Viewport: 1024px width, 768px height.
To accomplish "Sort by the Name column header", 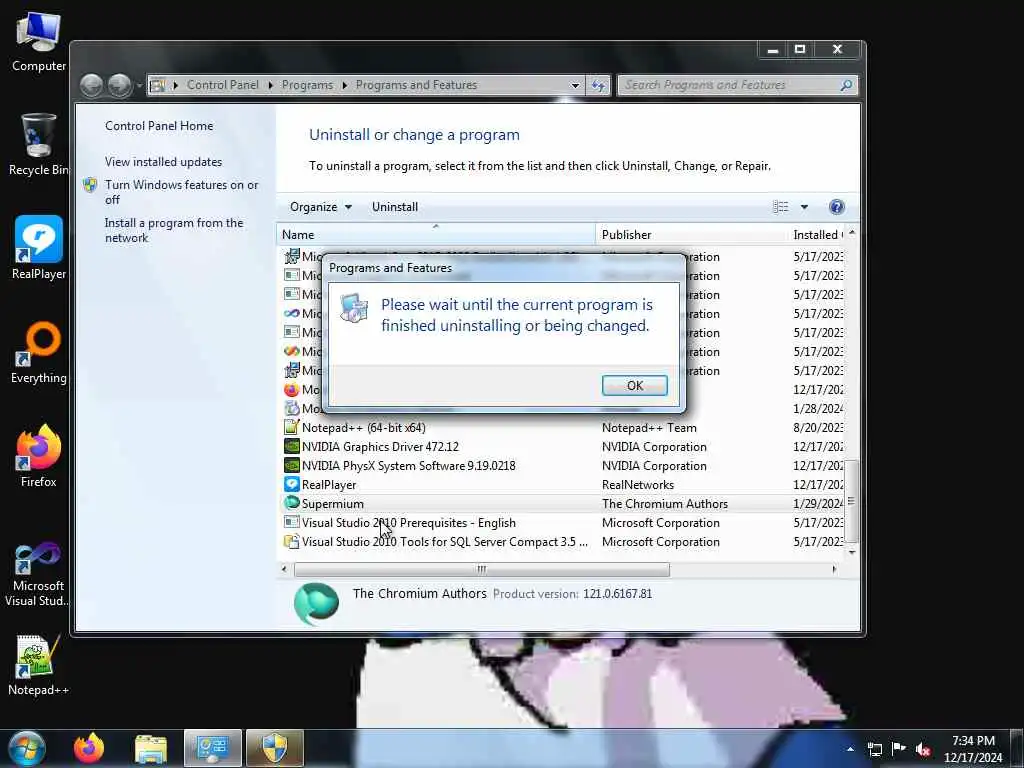I will point(436,234).
